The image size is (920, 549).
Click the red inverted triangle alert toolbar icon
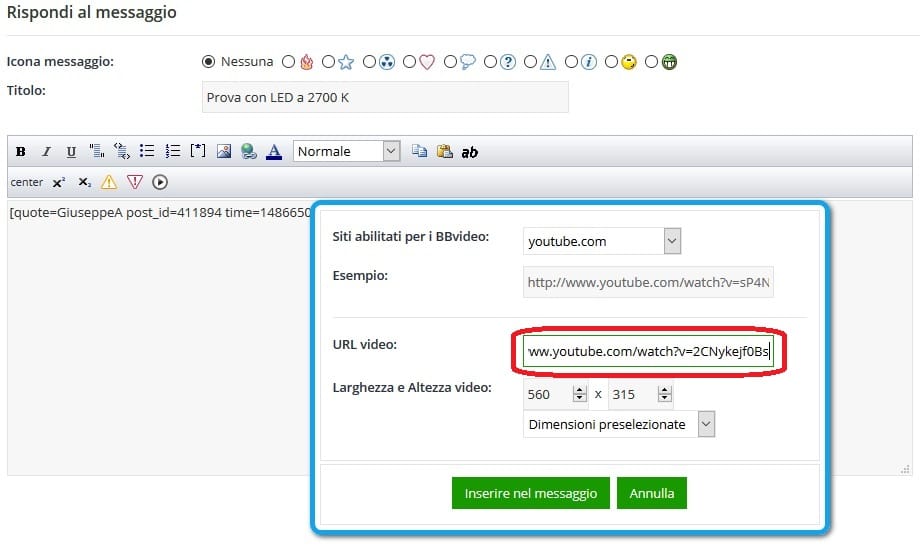(134, 182)
